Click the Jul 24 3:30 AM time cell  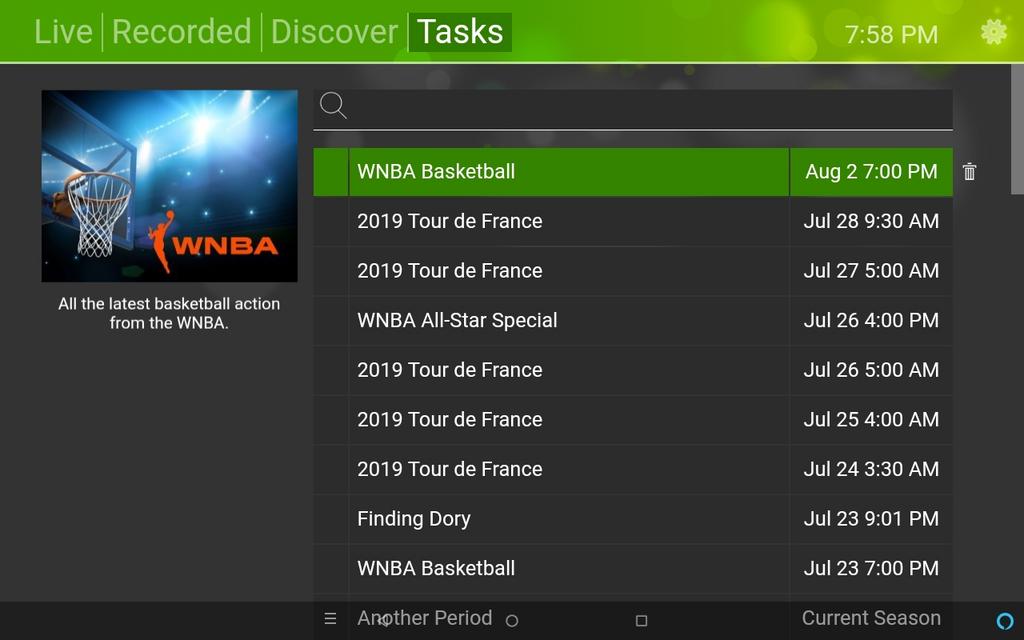point(871,470)
